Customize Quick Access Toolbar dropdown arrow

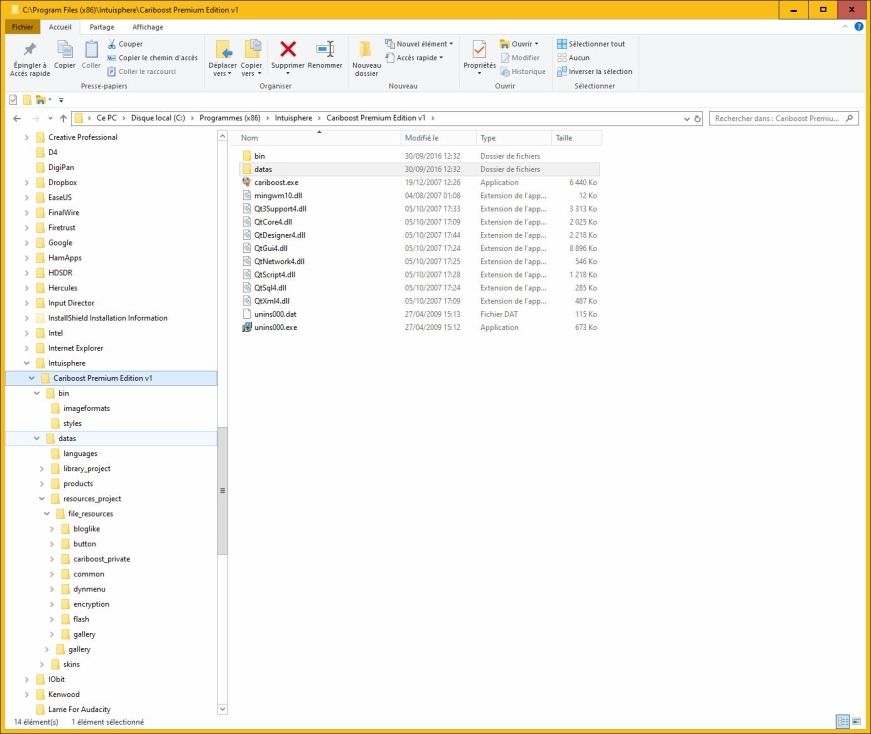click(61, 100)
